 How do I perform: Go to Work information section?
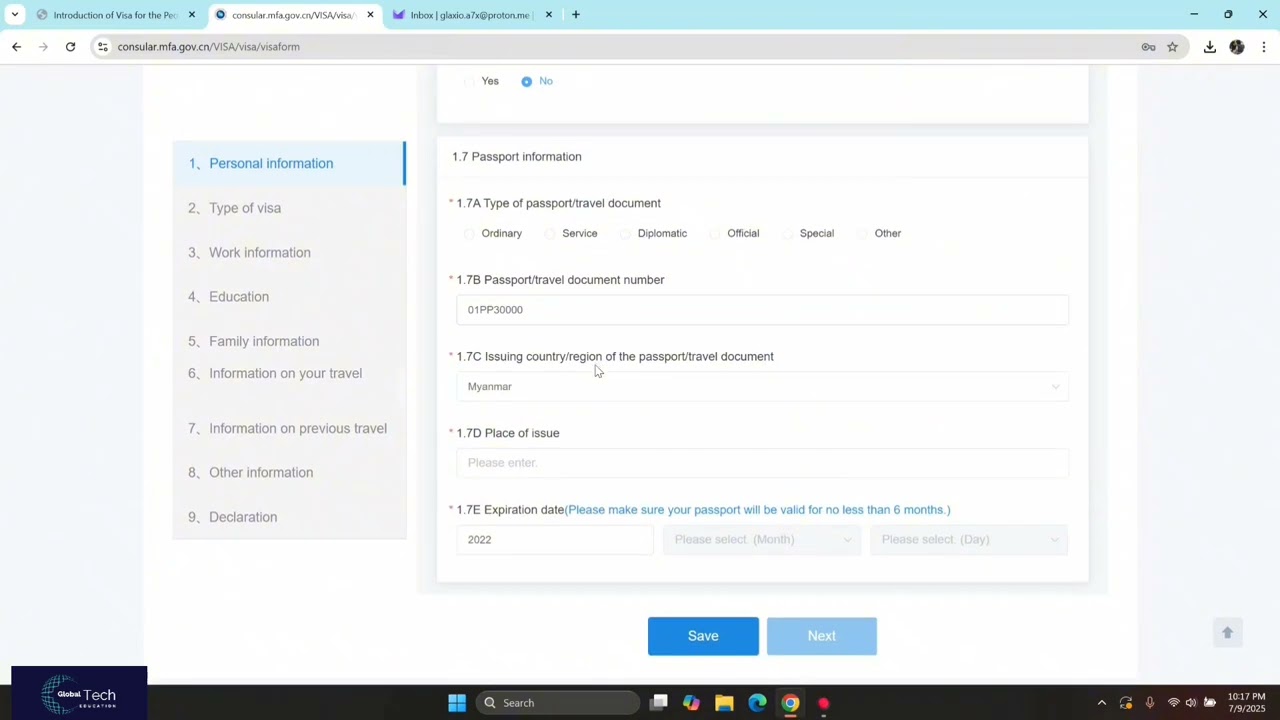(289, 253)
